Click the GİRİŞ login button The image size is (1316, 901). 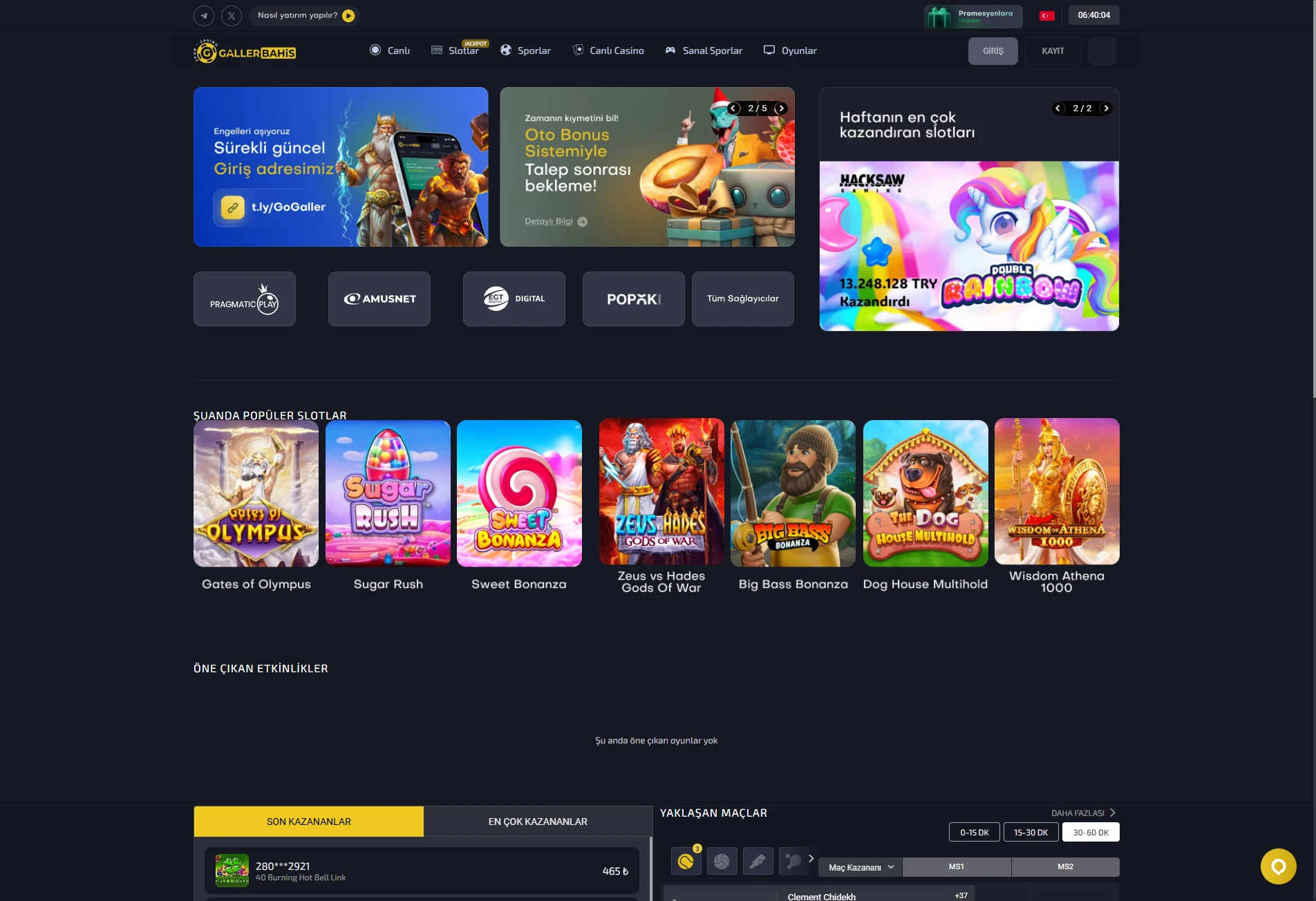993,51
